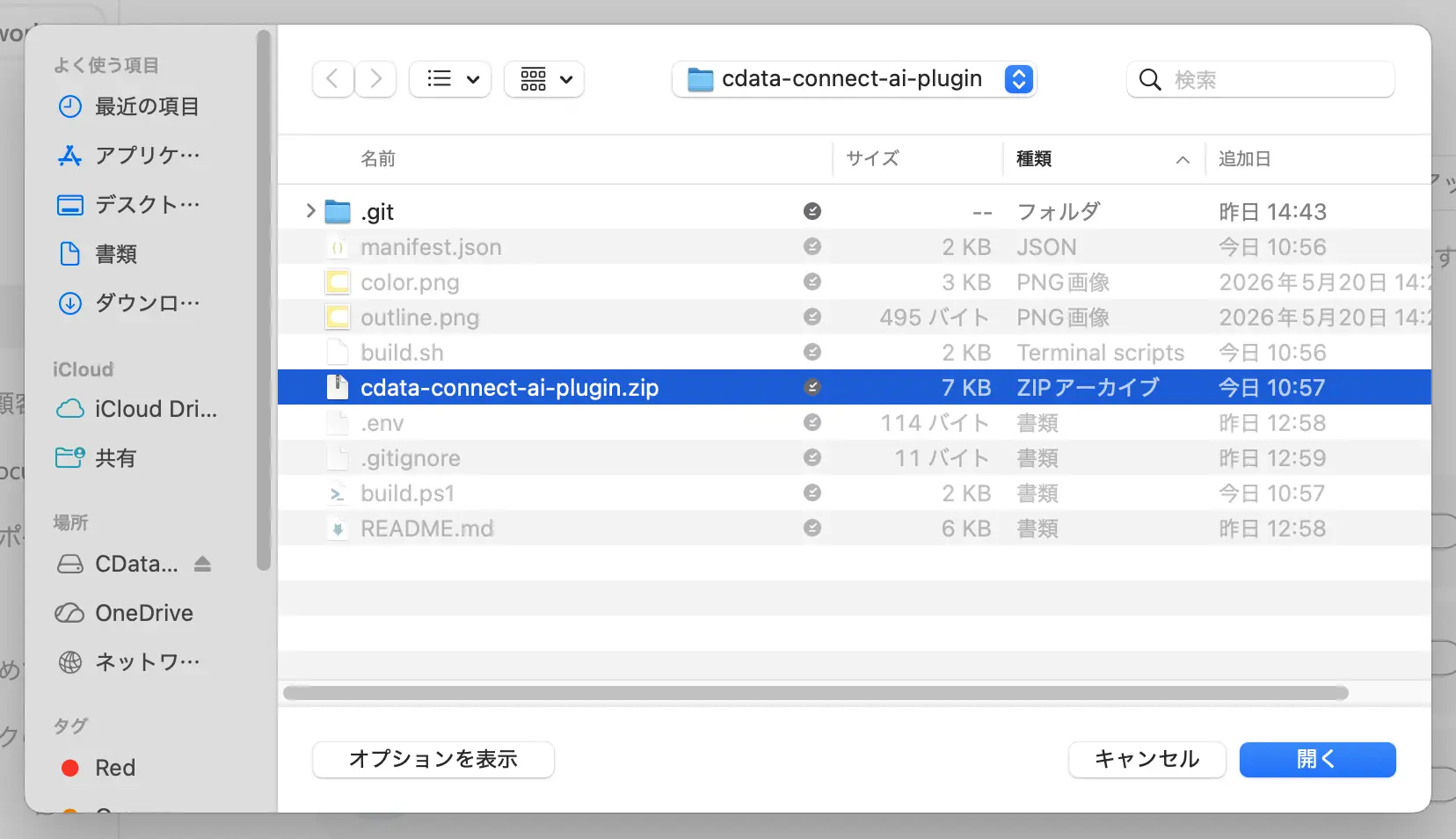Image resolution: width=1456 pixels, height=839 pixels.
Task: Sort by the 追加日 column header
Action: [1244, 158]
